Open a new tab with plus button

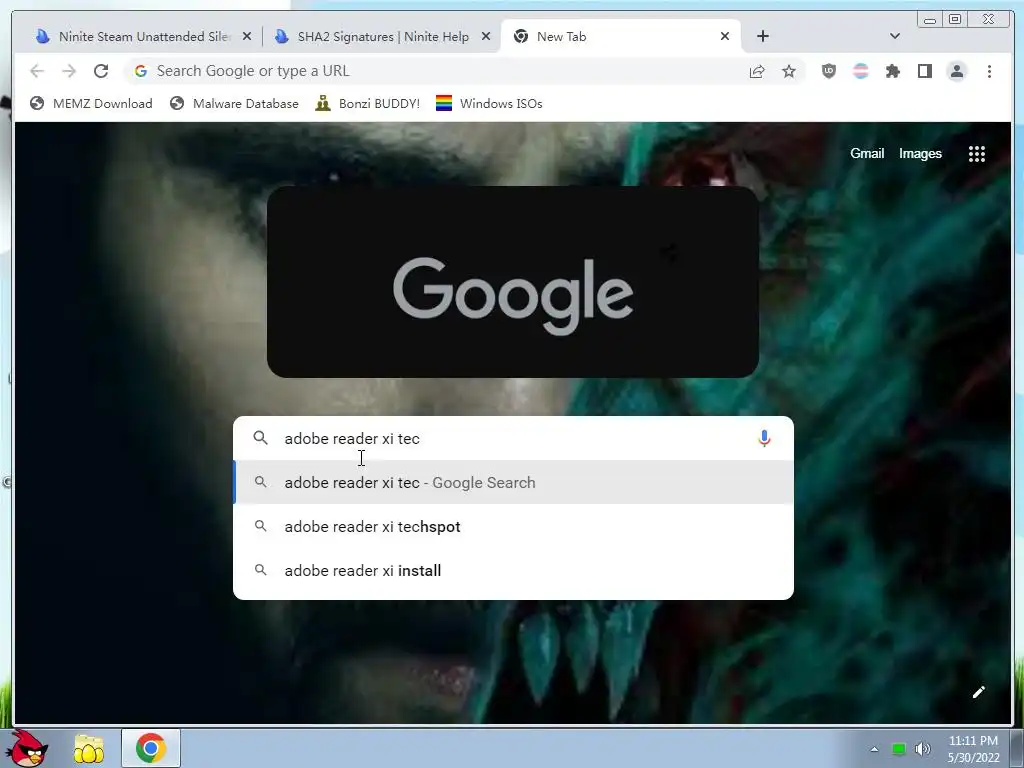click(x=763, y=36)
